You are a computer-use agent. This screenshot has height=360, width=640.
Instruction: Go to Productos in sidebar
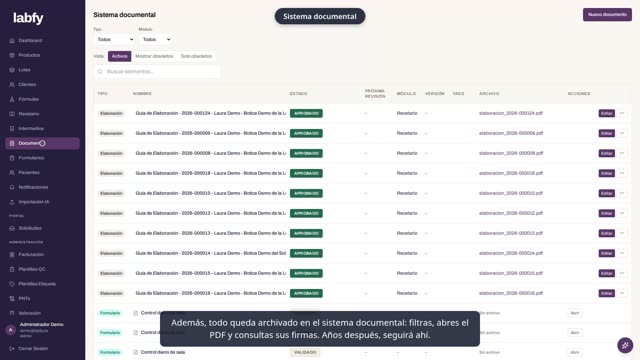click(x=29, y=55)
